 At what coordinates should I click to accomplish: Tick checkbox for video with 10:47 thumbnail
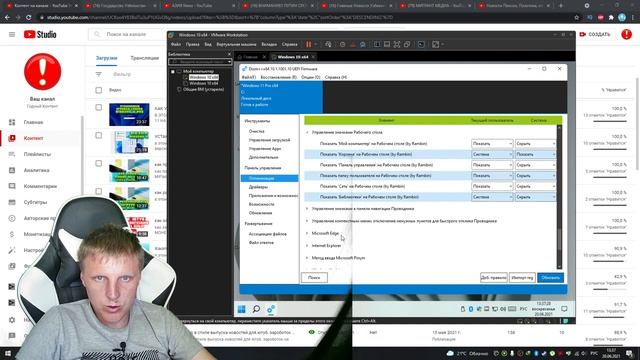point(99,163)
